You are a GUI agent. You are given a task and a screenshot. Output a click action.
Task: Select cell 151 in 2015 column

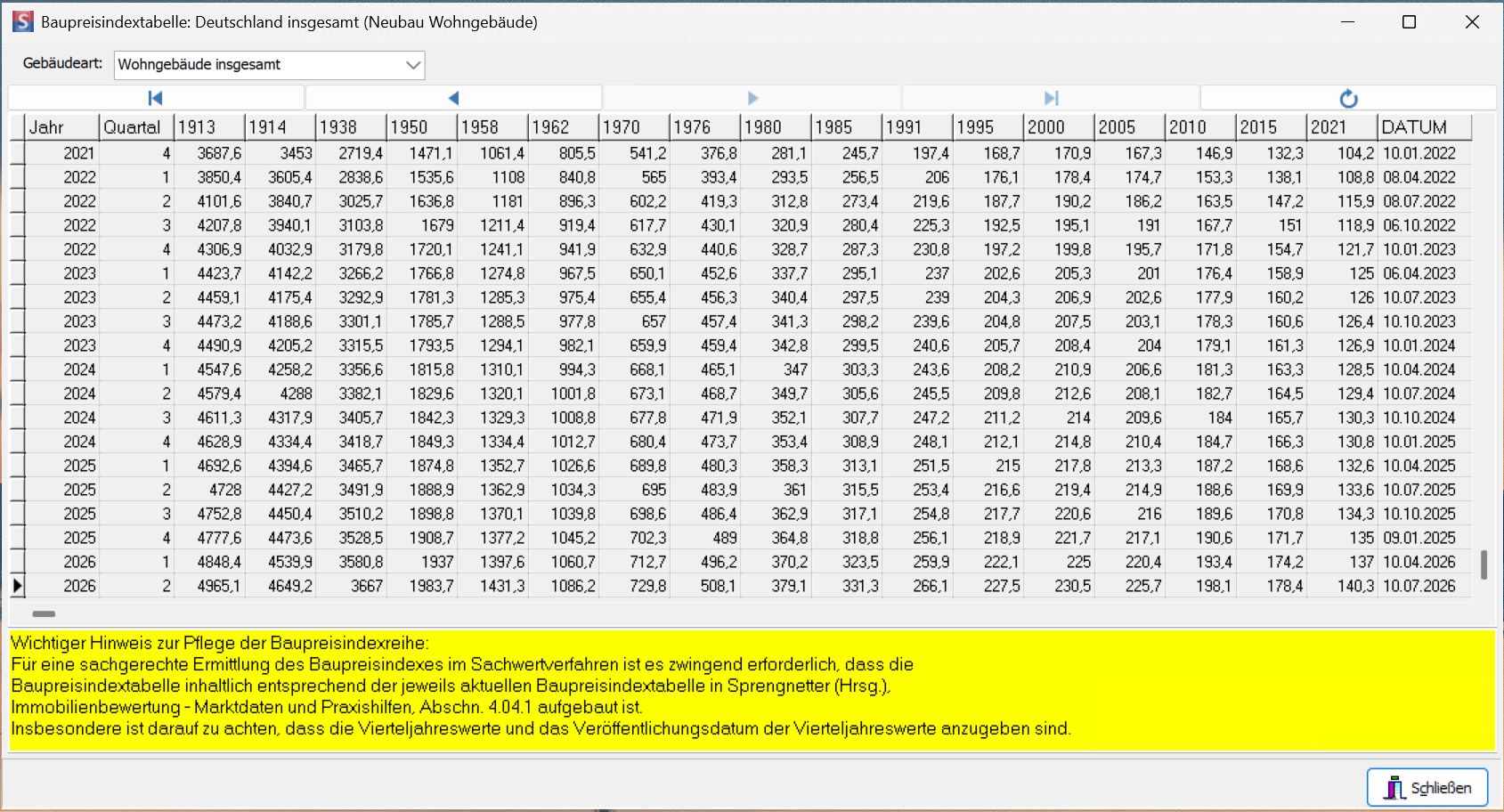click(x=1272, y=225)
